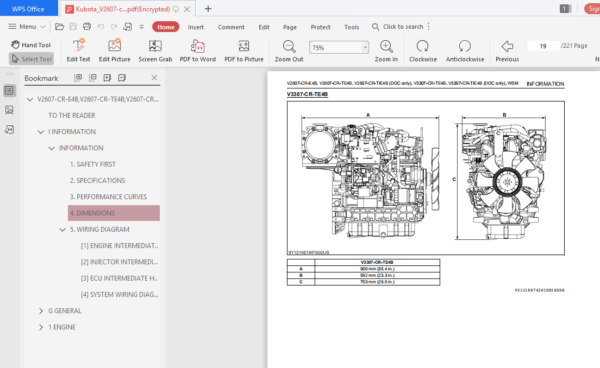The width and height of the screenshot is (600, 368).
Task: Click the Click to search box
Action: [398, 26]
